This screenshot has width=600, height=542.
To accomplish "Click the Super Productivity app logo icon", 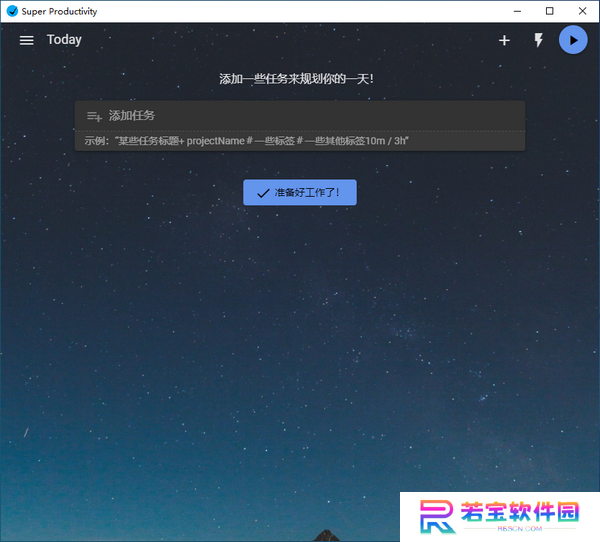I will point(12,11).
